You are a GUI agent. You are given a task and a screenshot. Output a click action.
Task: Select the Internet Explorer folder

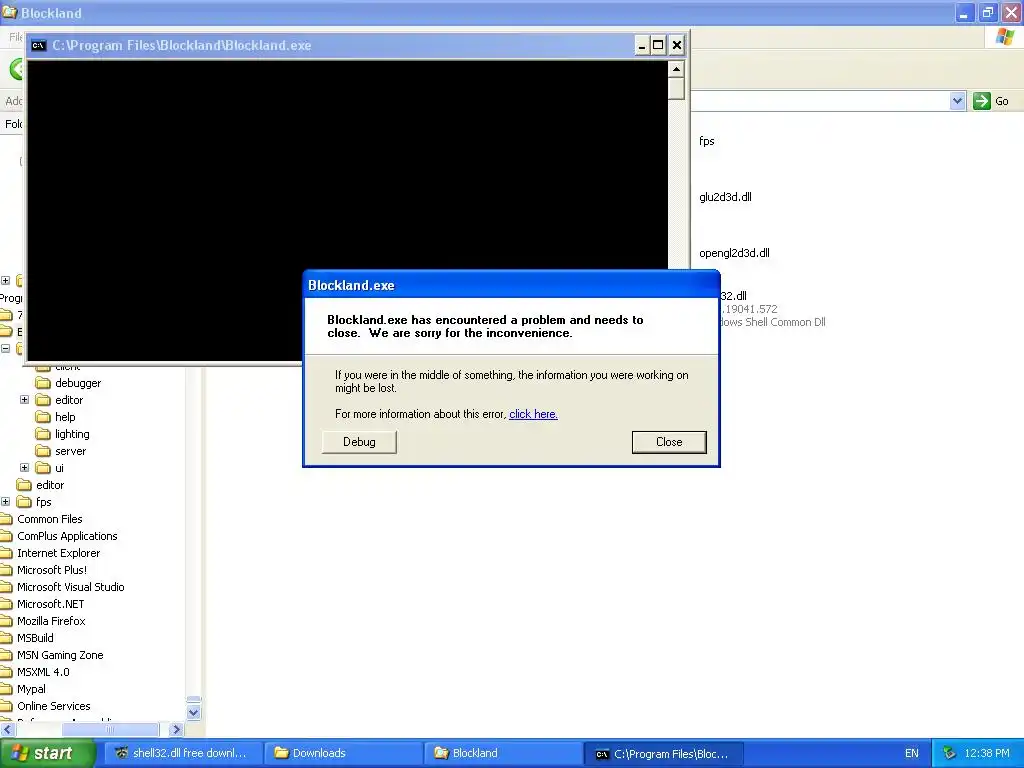[58, 553]
